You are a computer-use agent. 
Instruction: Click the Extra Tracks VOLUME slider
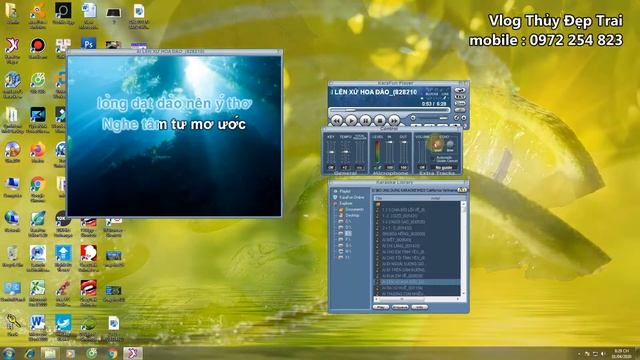click(x=422, y=152)
